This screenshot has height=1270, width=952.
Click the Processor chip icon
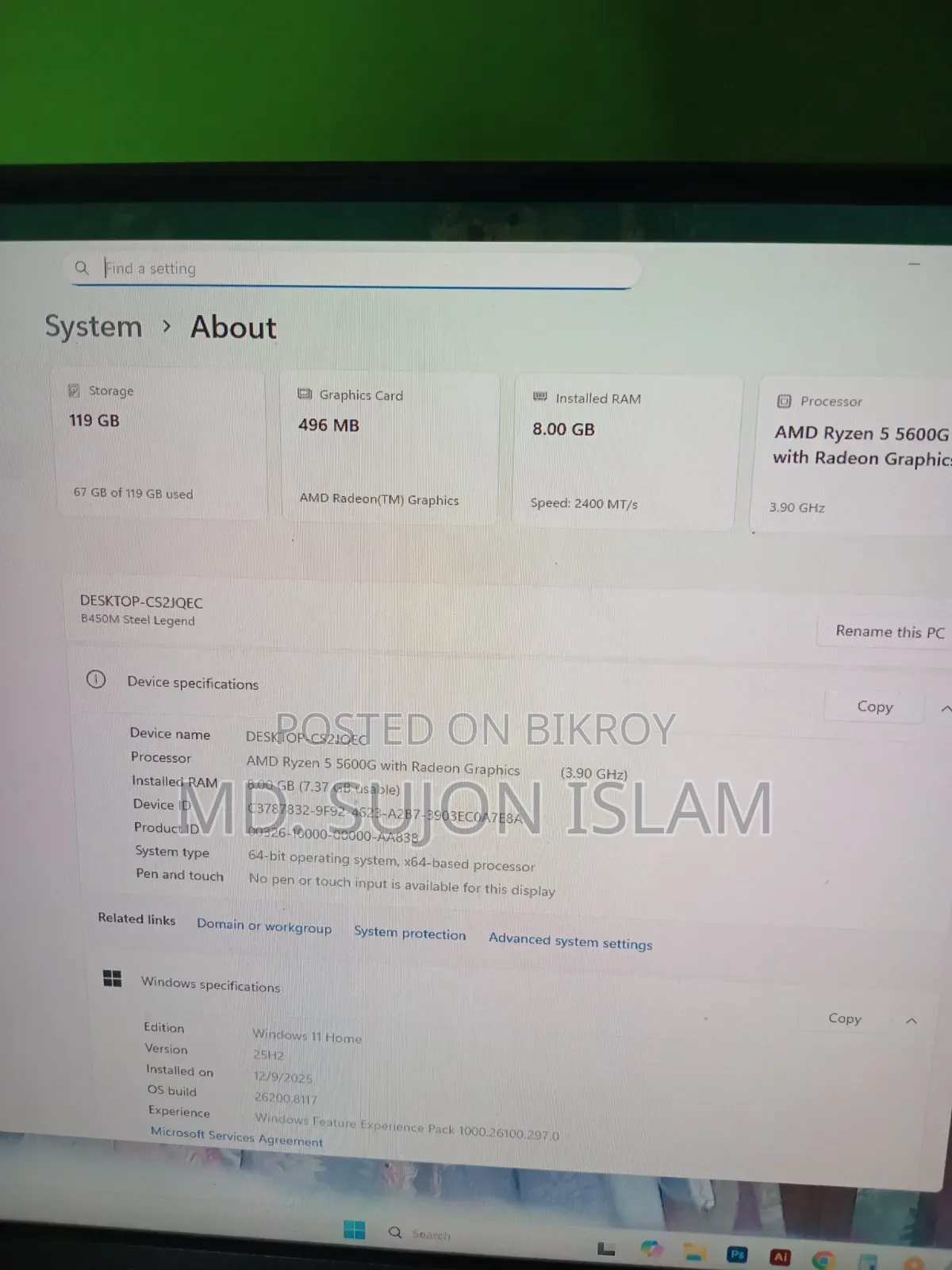[x=784, y=401]
